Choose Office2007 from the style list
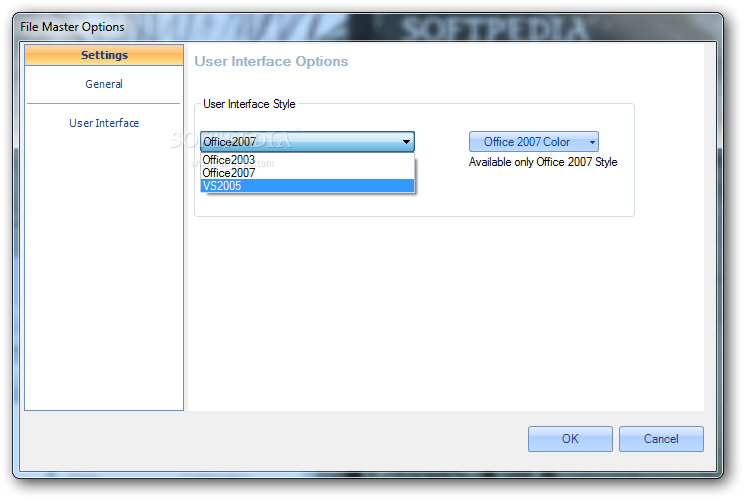The height and width of the screenshot is (499, 744). (307, 173)
